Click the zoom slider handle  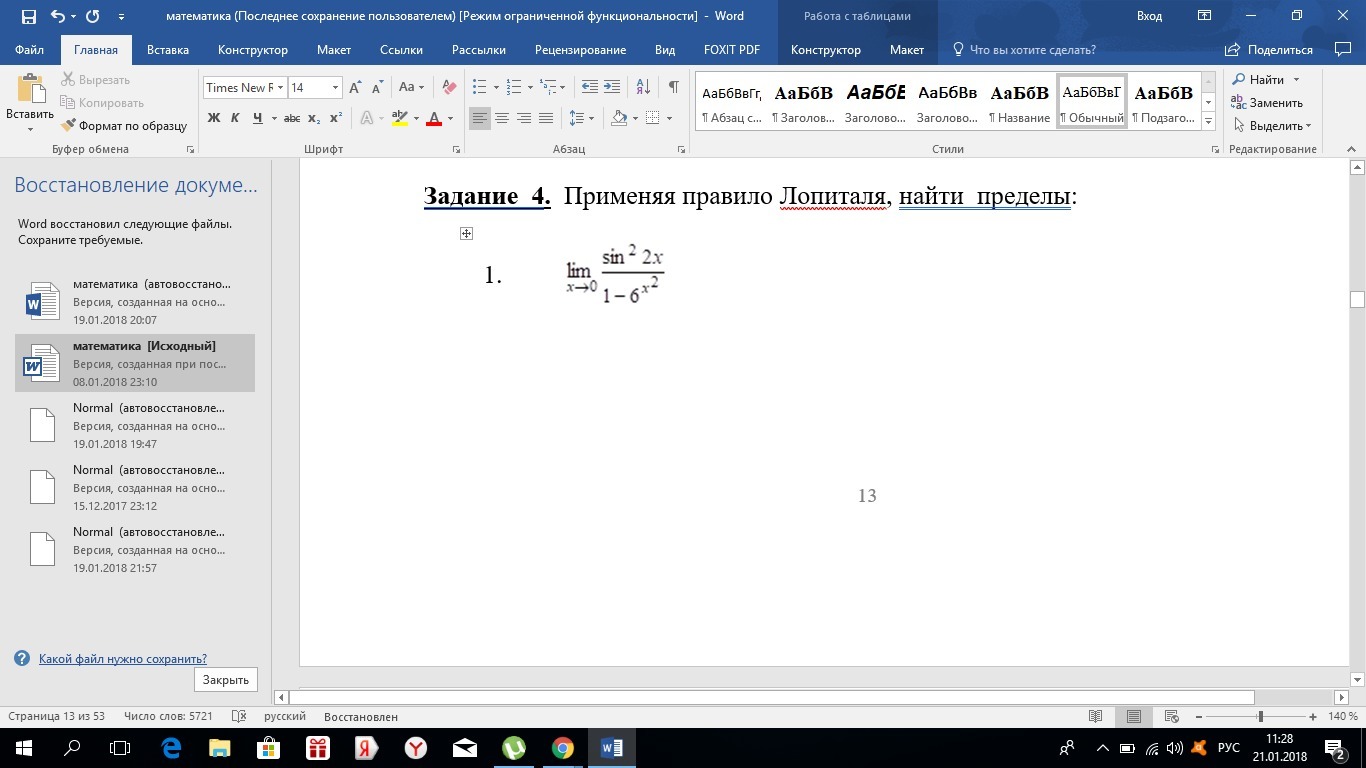1260,717
